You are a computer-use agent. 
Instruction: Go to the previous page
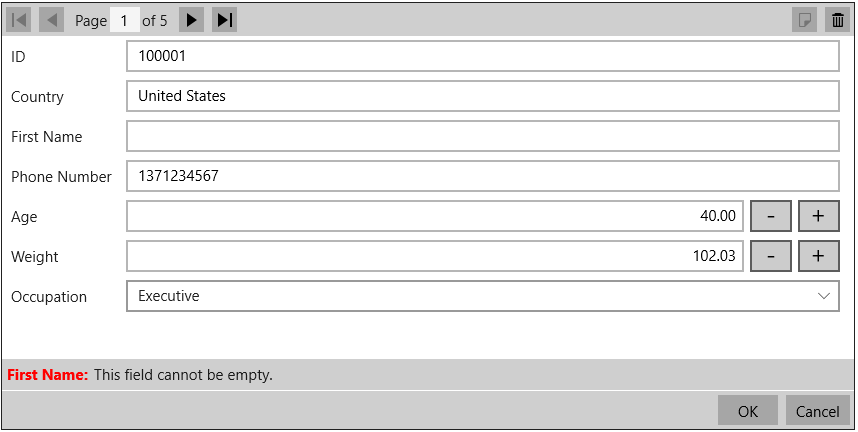(52, 20)
